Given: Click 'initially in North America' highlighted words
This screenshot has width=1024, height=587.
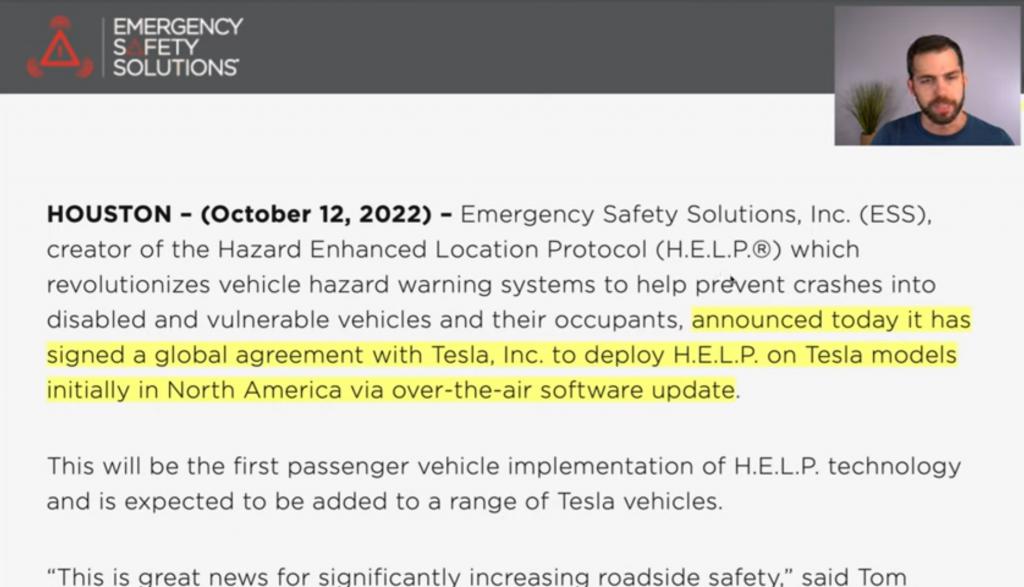Looking at the screenshot, I should pos(195,390).
